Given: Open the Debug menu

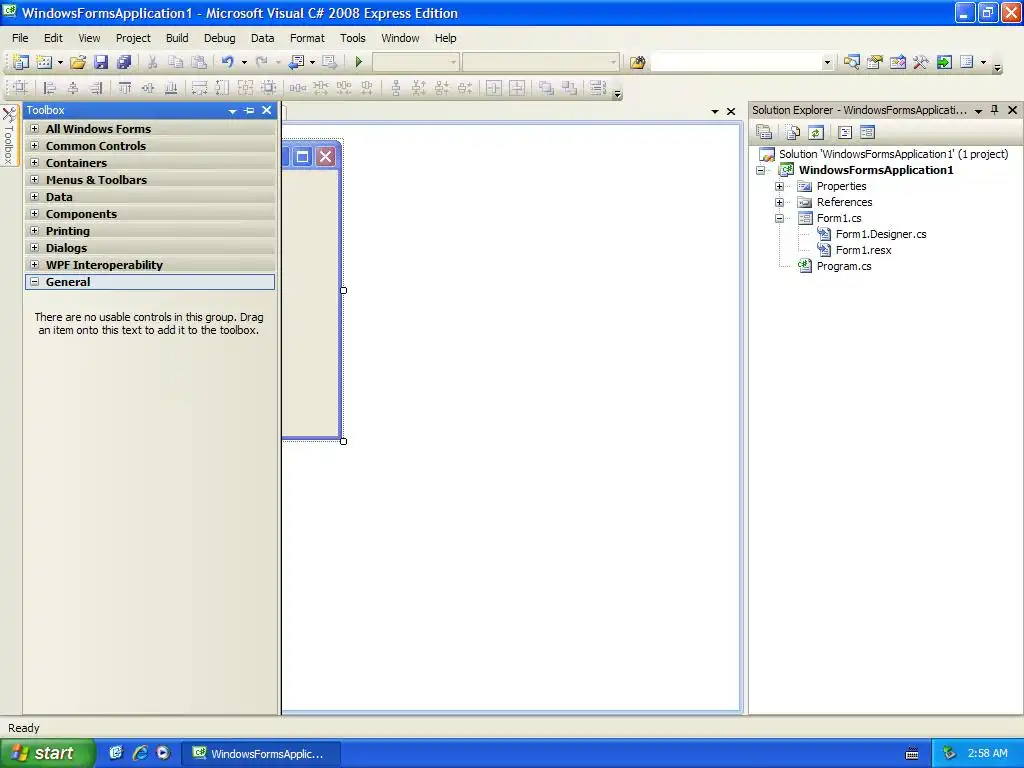Looking at the screenshot, I should click(219, 38).
